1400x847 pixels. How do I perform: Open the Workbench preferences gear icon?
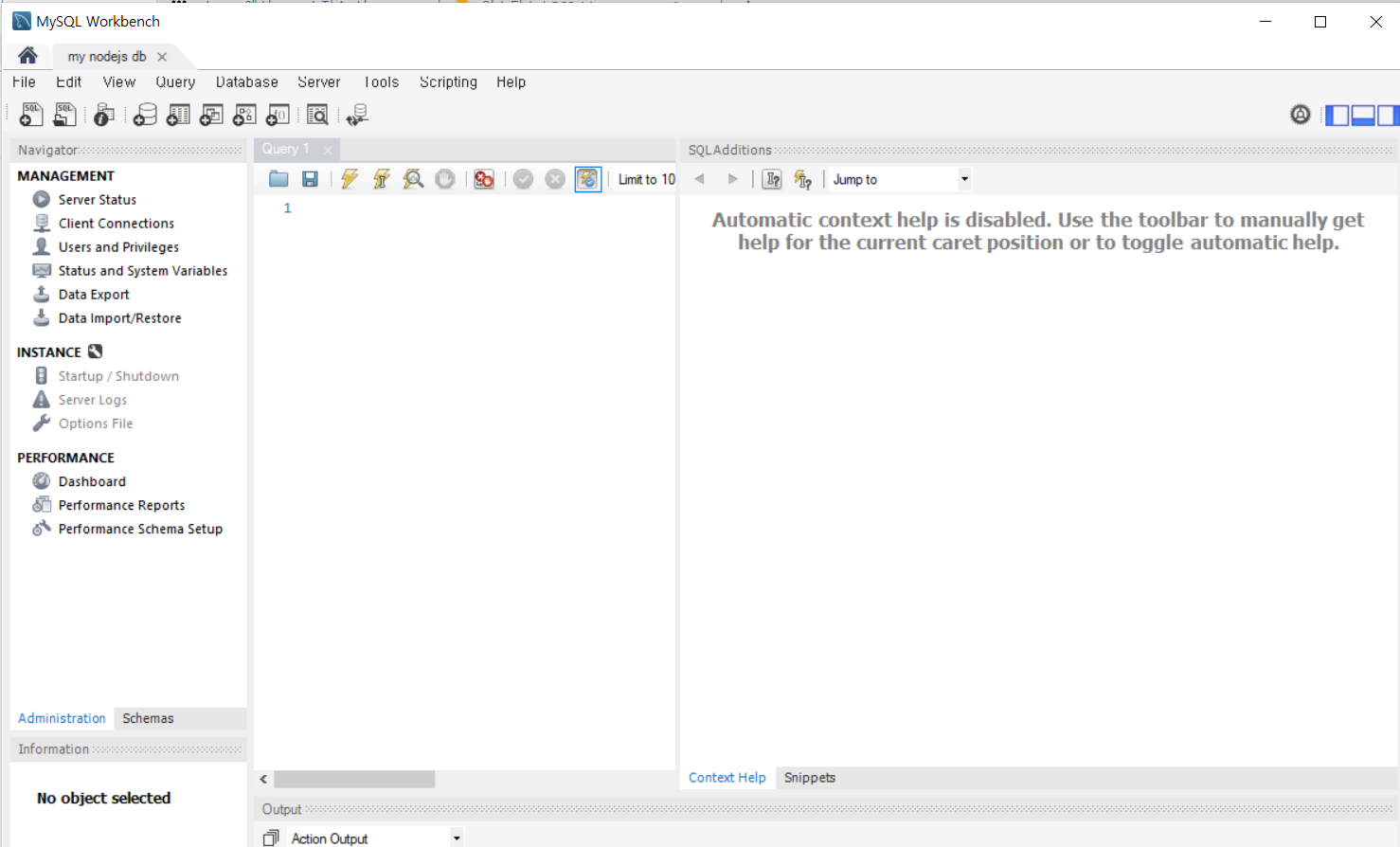[x=1301, y=115]
